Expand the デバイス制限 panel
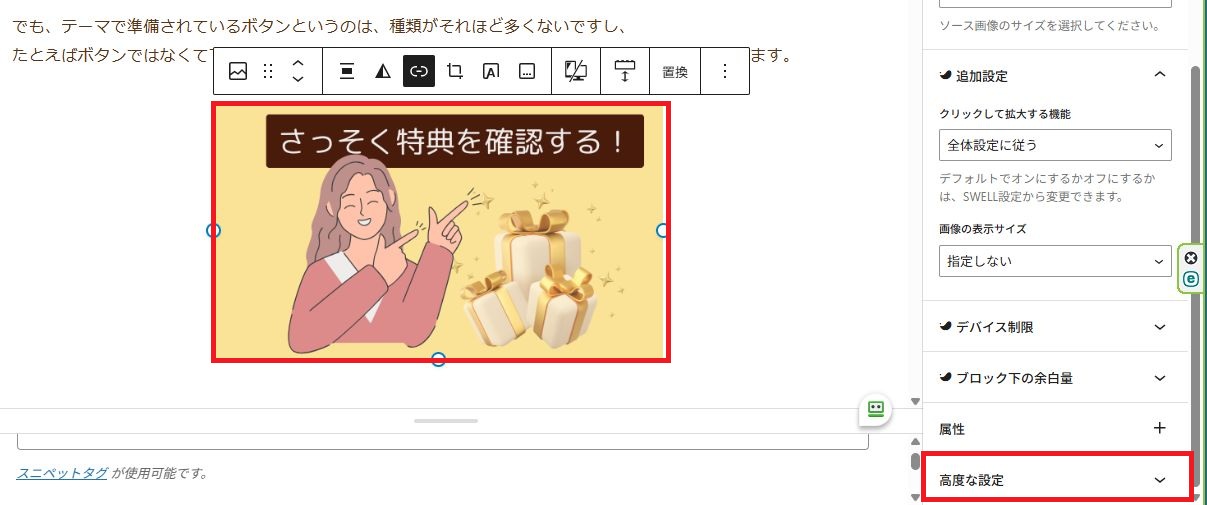 point(1055,327)
